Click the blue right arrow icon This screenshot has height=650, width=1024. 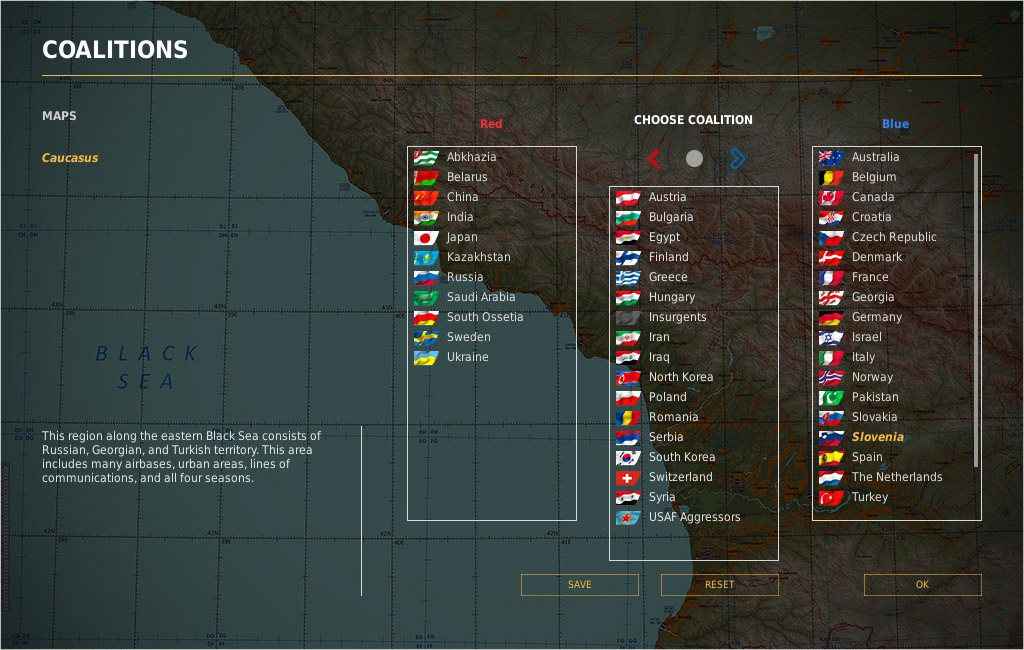[737, 158]
